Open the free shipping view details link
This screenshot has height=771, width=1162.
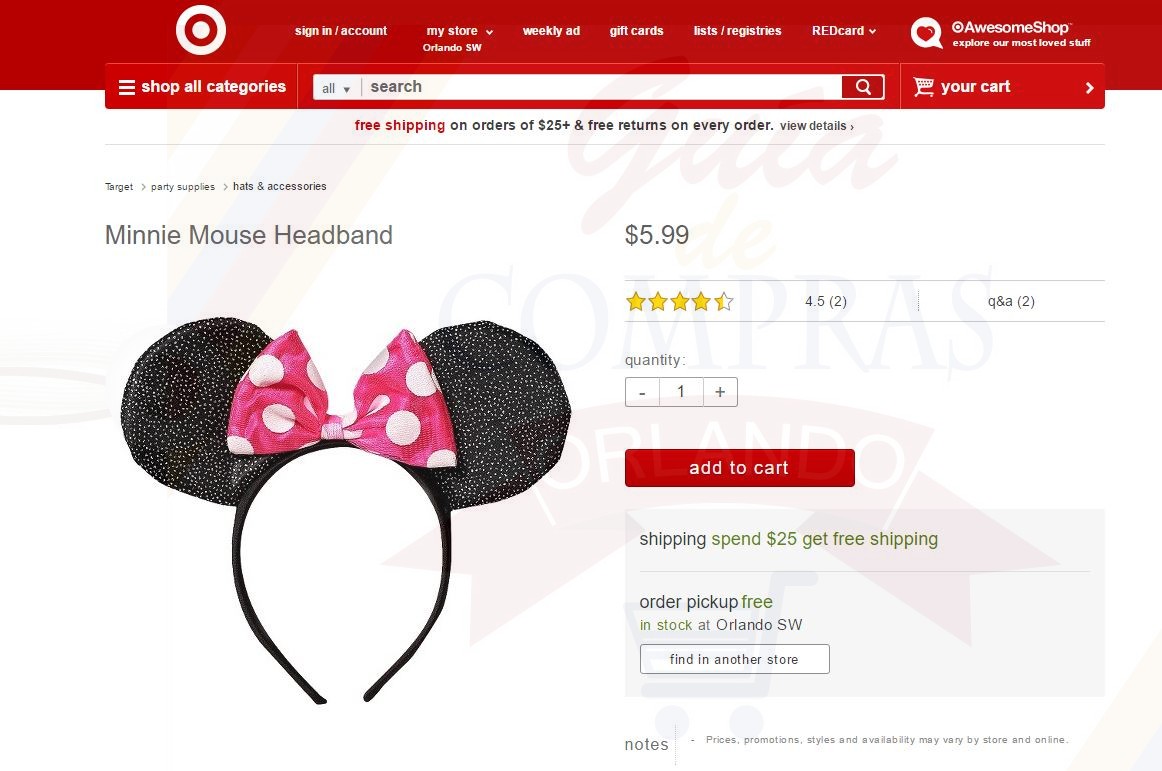pos(817,126)
